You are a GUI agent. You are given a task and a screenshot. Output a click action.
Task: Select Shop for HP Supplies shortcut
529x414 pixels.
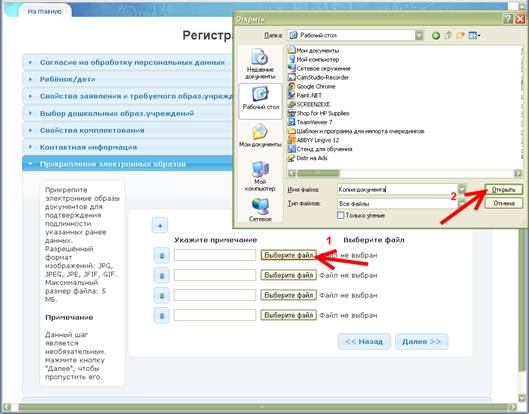point(318,113)
